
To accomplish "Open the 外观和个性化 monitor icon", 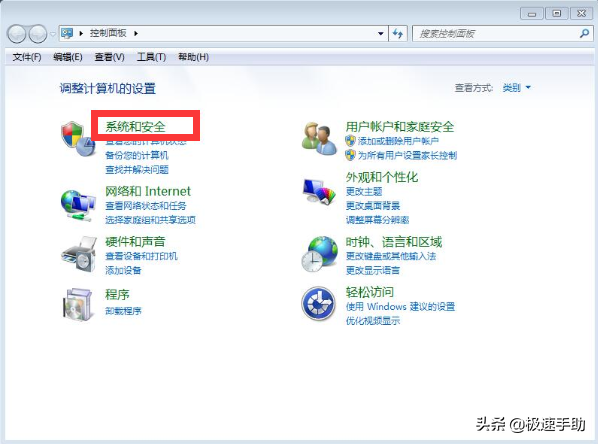I will pyautogui.click(x=319, y=192).
